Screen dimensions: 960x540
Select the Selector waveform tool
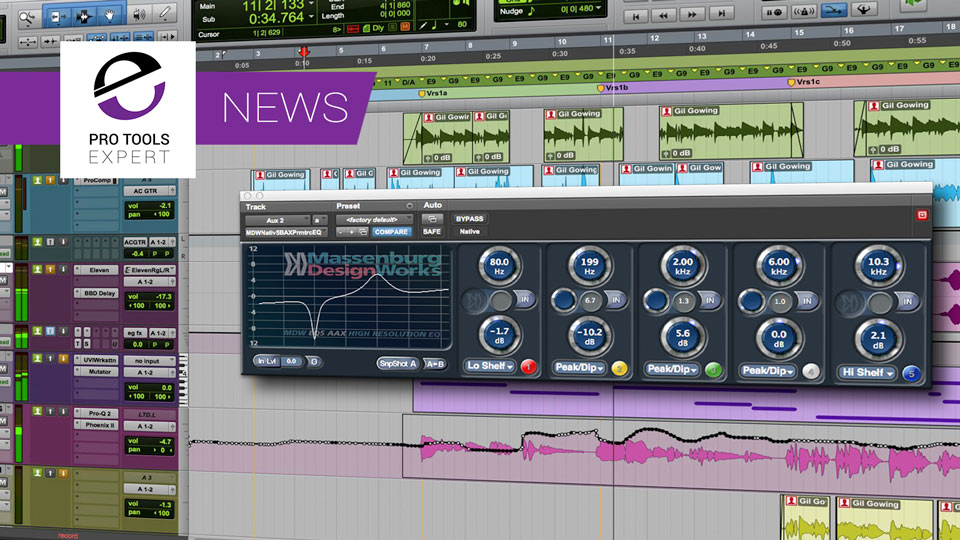pos(83,17)
